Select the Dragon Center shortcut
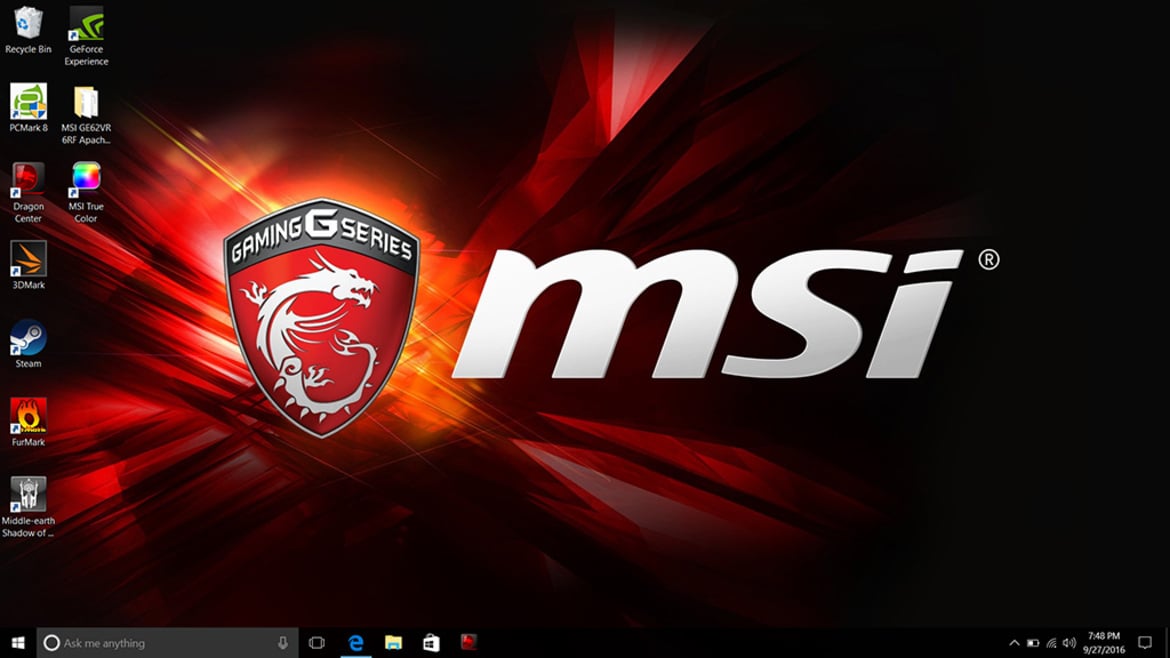 click(28, 193)
